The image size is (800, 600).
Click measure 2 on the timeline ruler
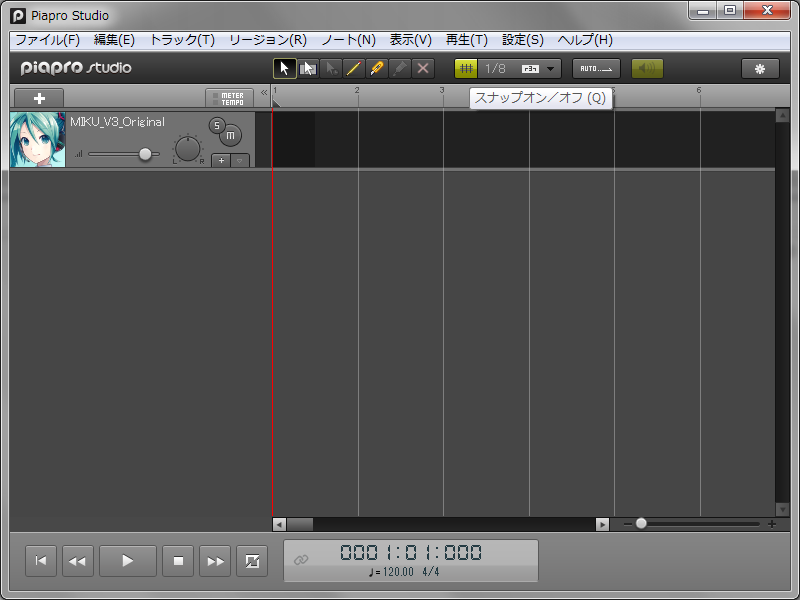pyautogui.click(x=357, y=90)
